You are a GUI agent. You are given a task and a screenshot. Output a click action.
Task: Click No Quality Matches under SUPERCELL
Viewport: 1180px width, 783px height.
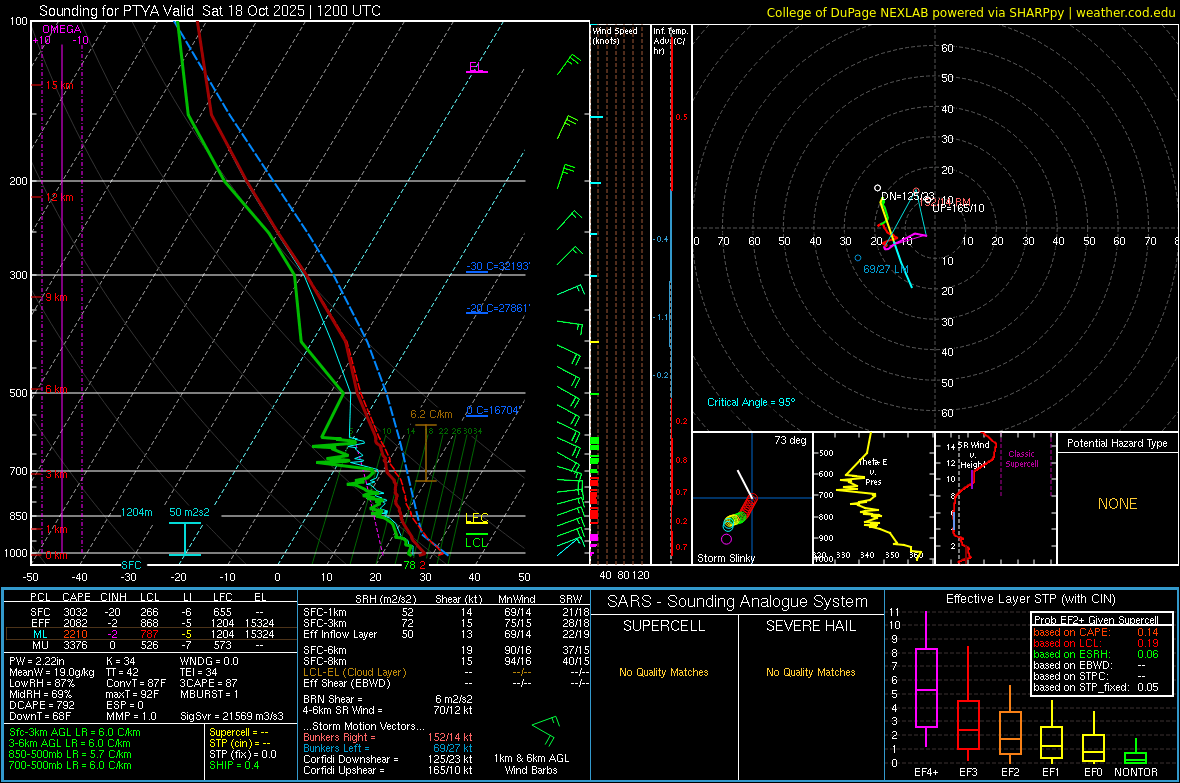(x=664, y=672)
